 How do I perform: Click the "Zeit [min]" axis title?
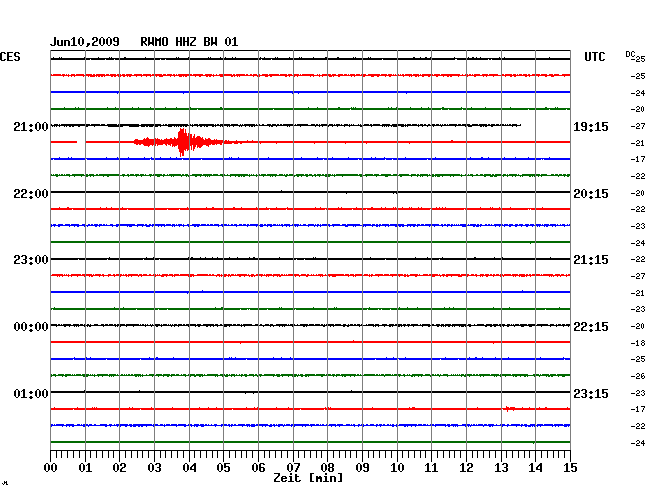tap(308, 478)
